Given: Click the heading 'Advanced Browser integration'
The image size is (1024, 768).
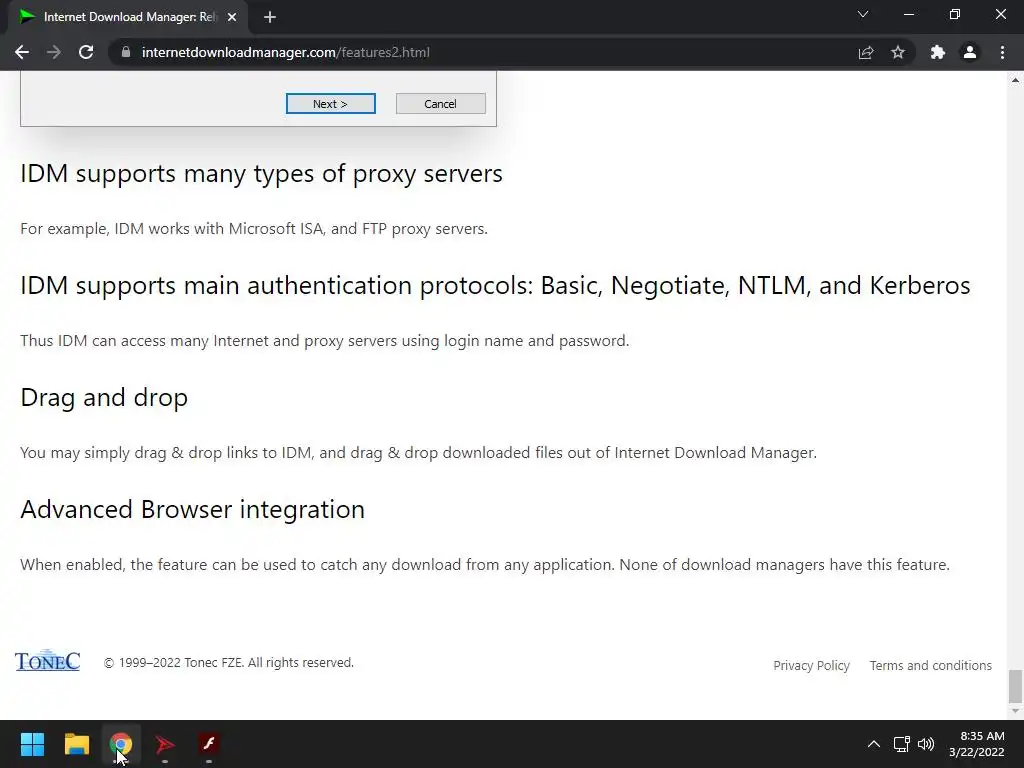Looking at the screenshot, I should [193, 509].
